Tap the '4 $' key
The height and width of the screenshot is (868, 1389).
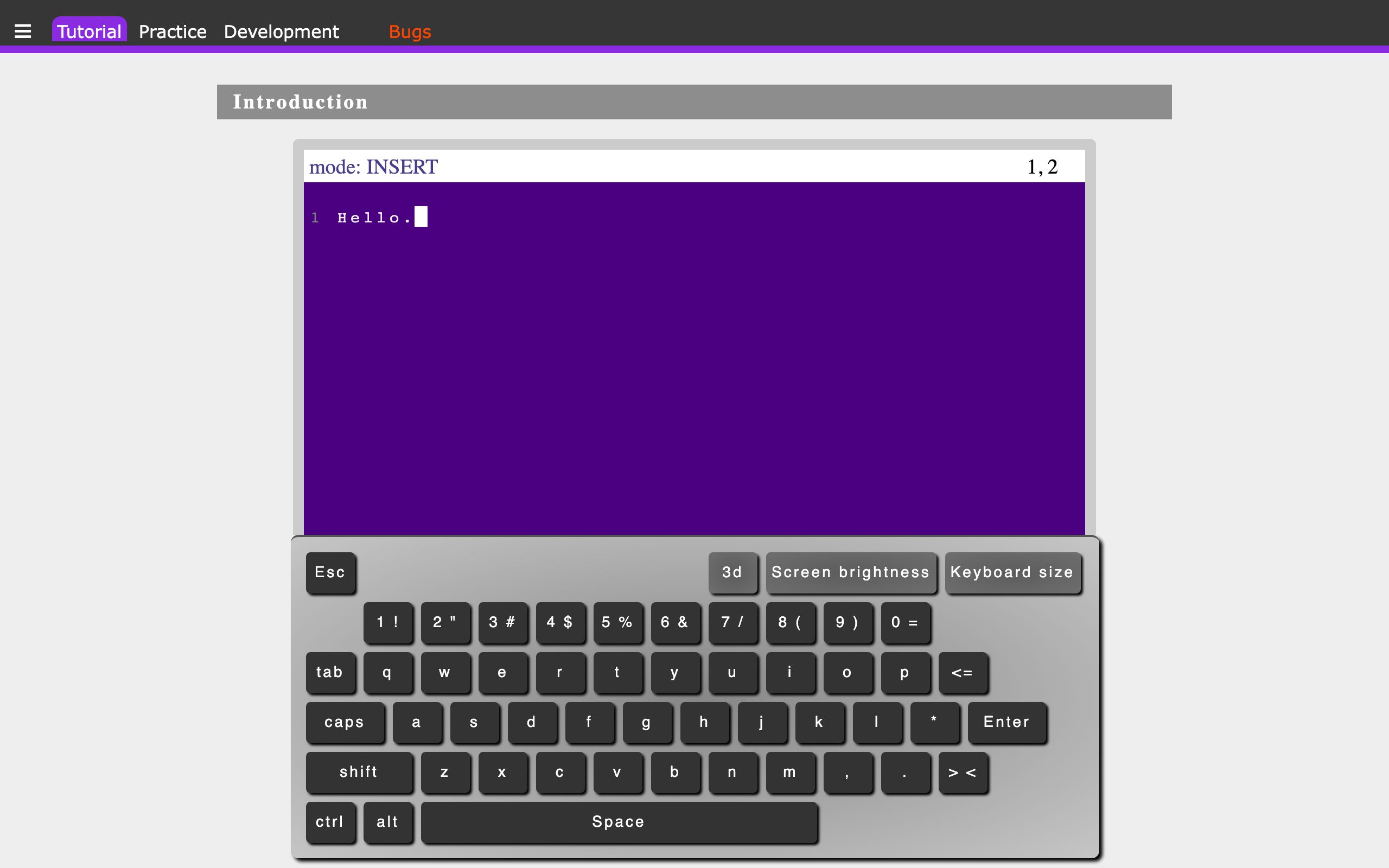point(560,622)
